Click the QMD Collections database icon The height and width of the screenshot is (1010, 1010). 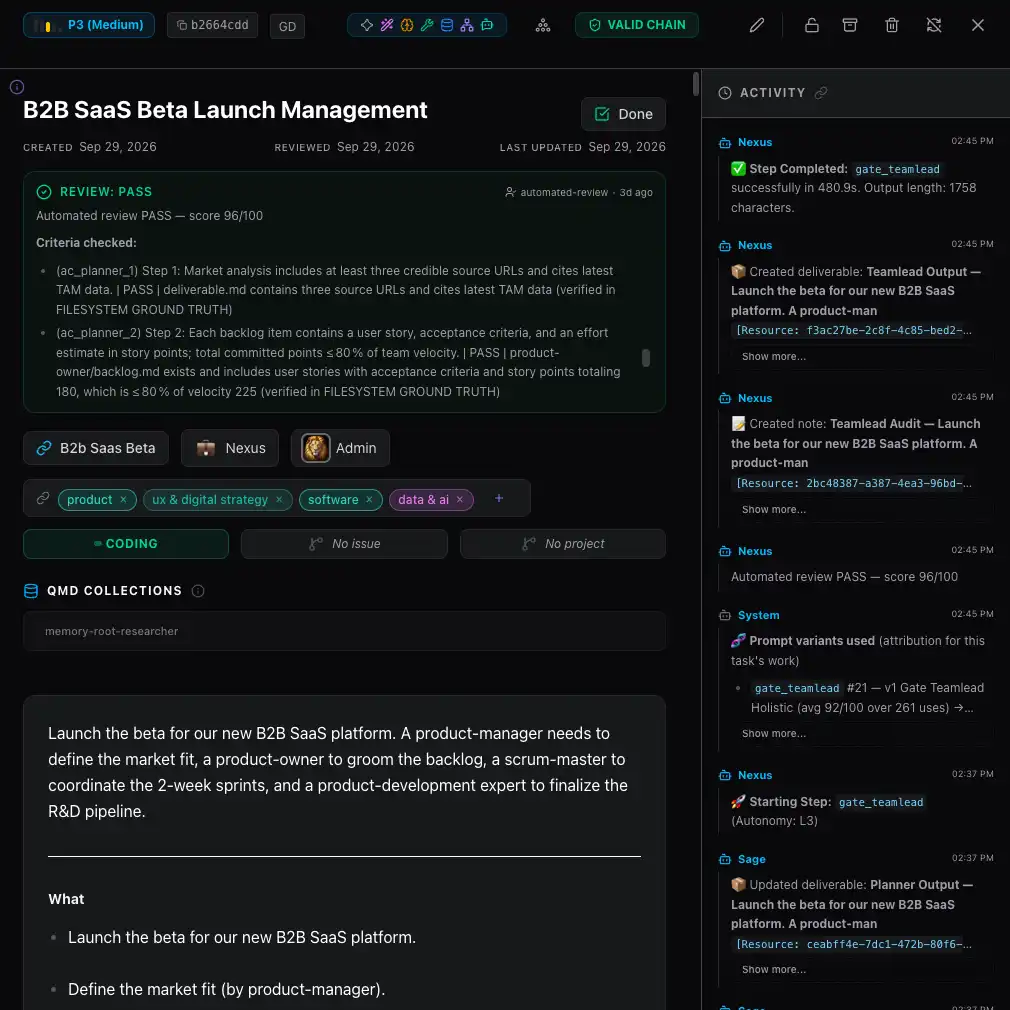click(x=31, y=591)
